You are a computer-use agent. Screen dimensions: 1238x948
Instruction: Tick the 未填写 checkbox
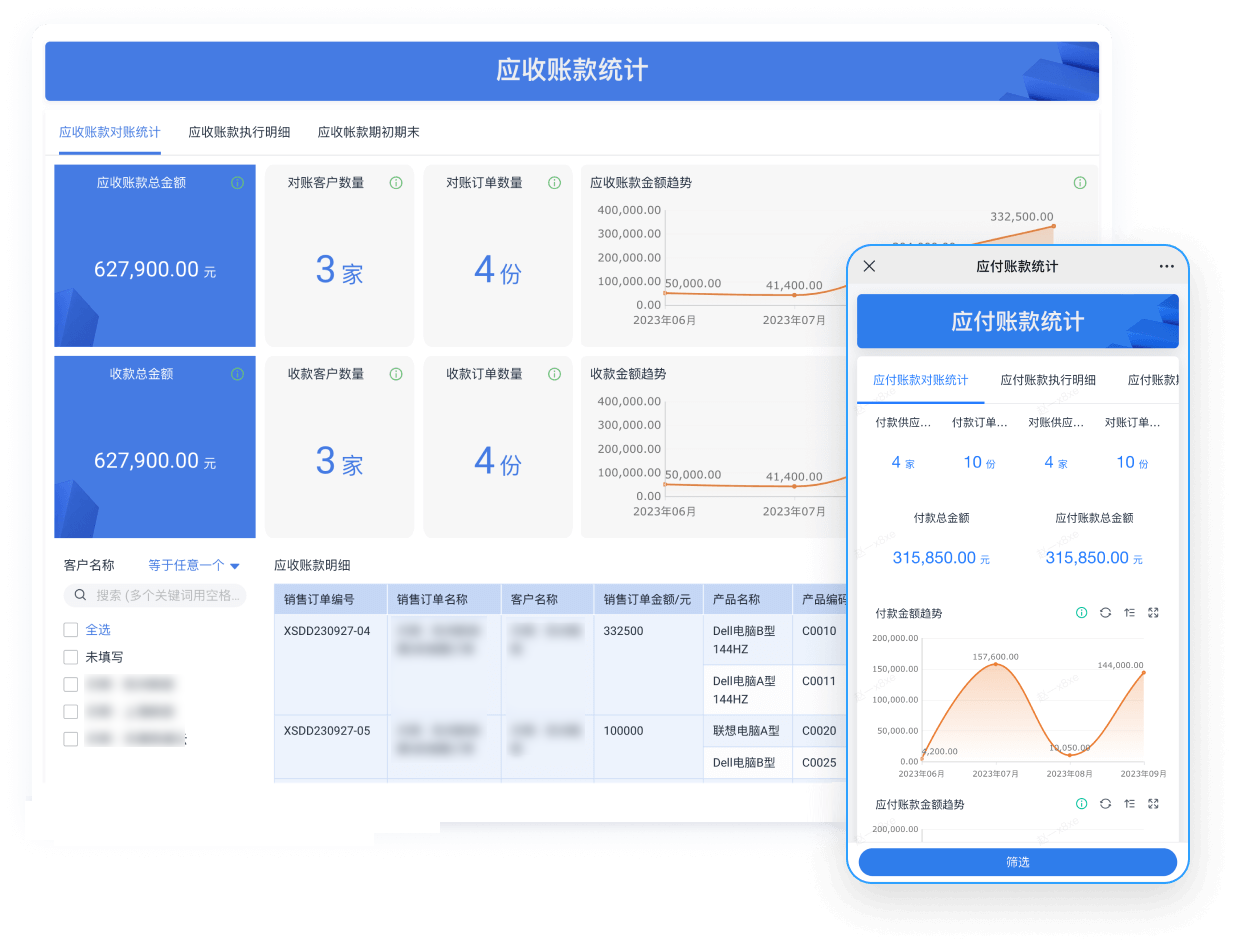coord(70,657)
